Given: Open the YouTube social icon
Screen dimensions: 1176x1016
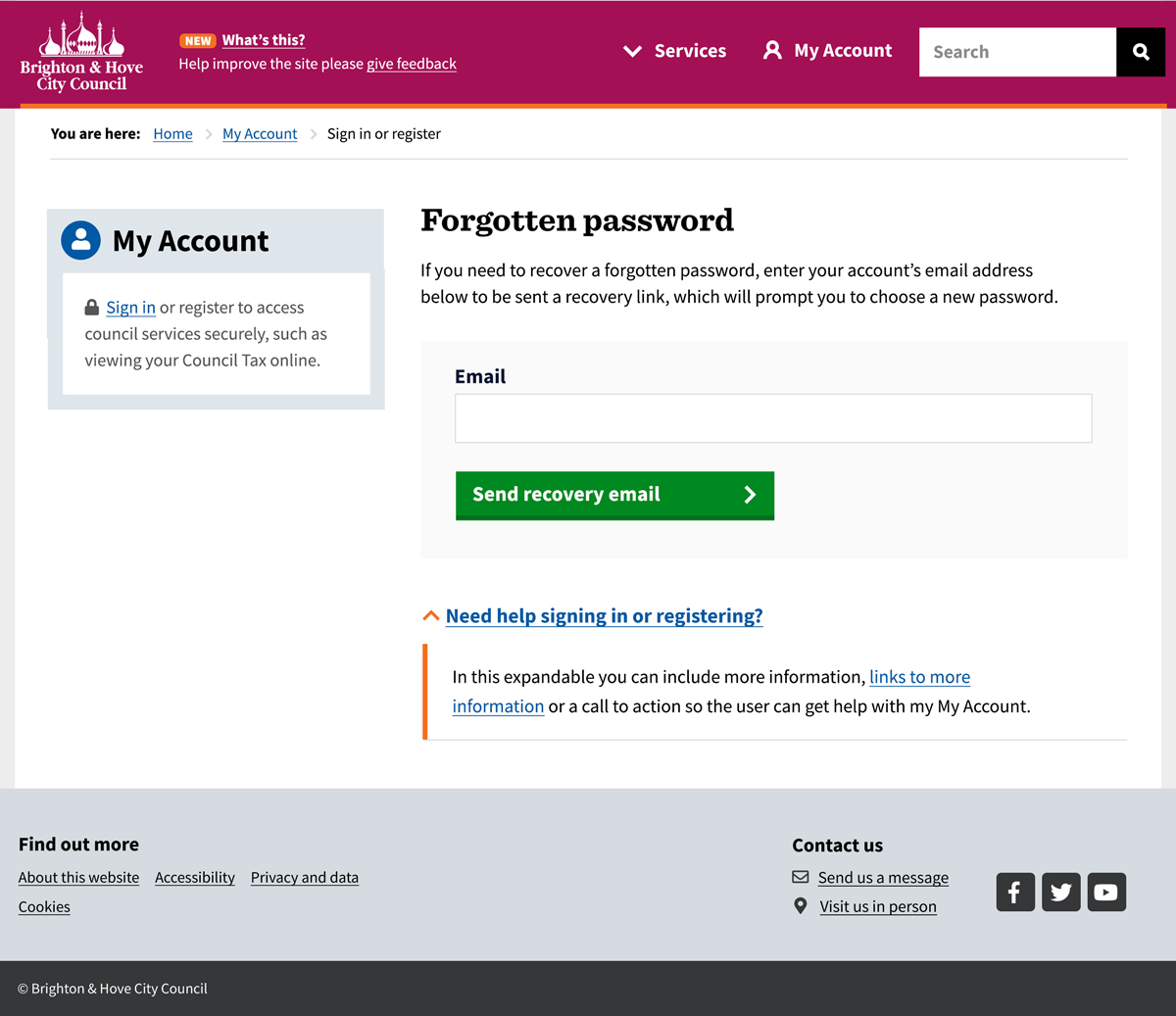Looking at the screenshot, I should click(x=1106, y=892).
